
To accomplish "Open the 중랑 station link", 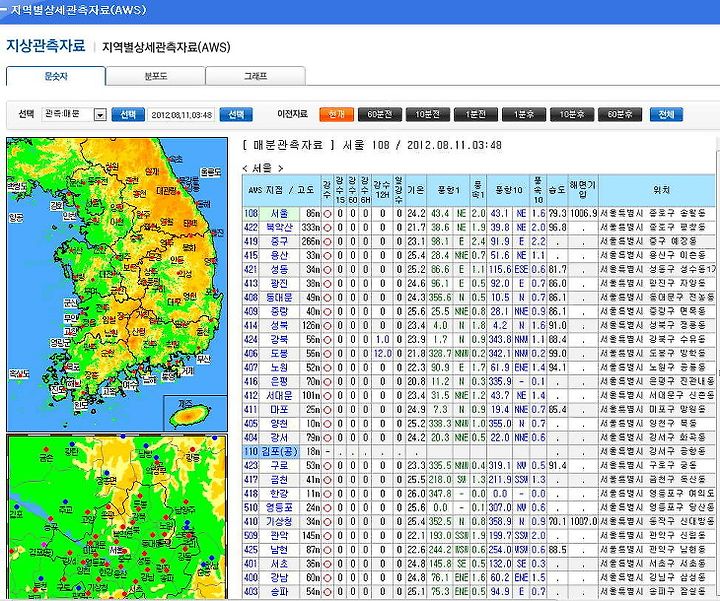I will 279,312.
